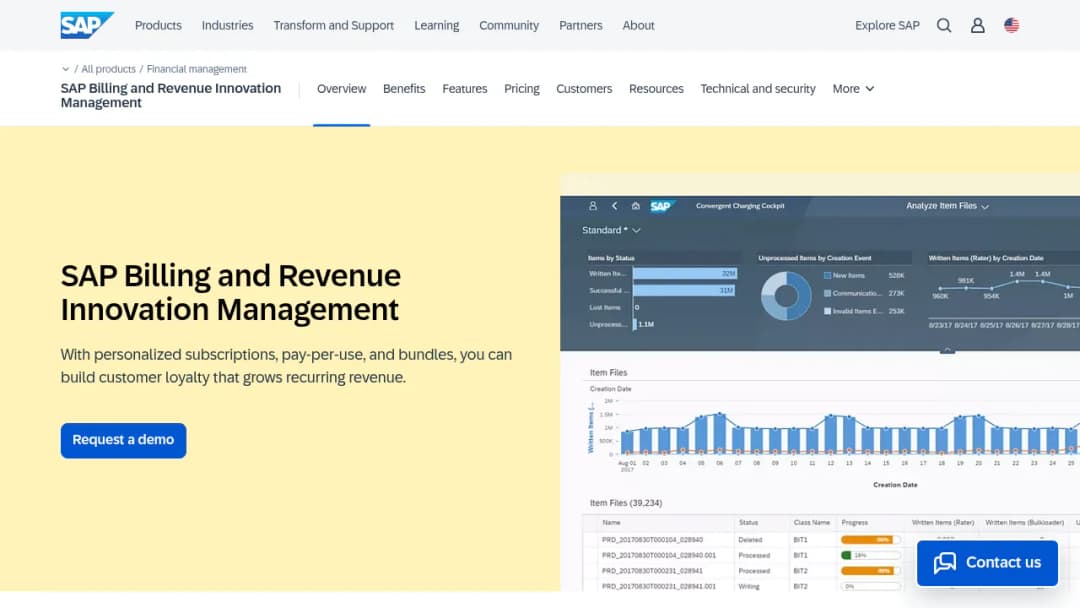Click progress bar of PRD_20170830T000104_028940.001 row
The image size is (1080, 608).
pyautogui.click(x=870, y=555)
